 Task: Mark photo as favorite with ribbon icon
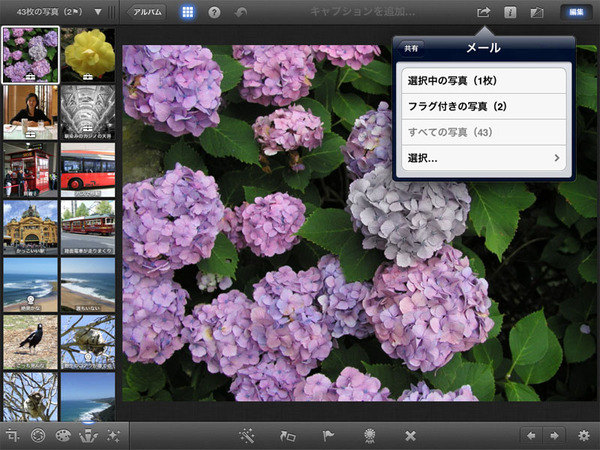coord(369,435)
